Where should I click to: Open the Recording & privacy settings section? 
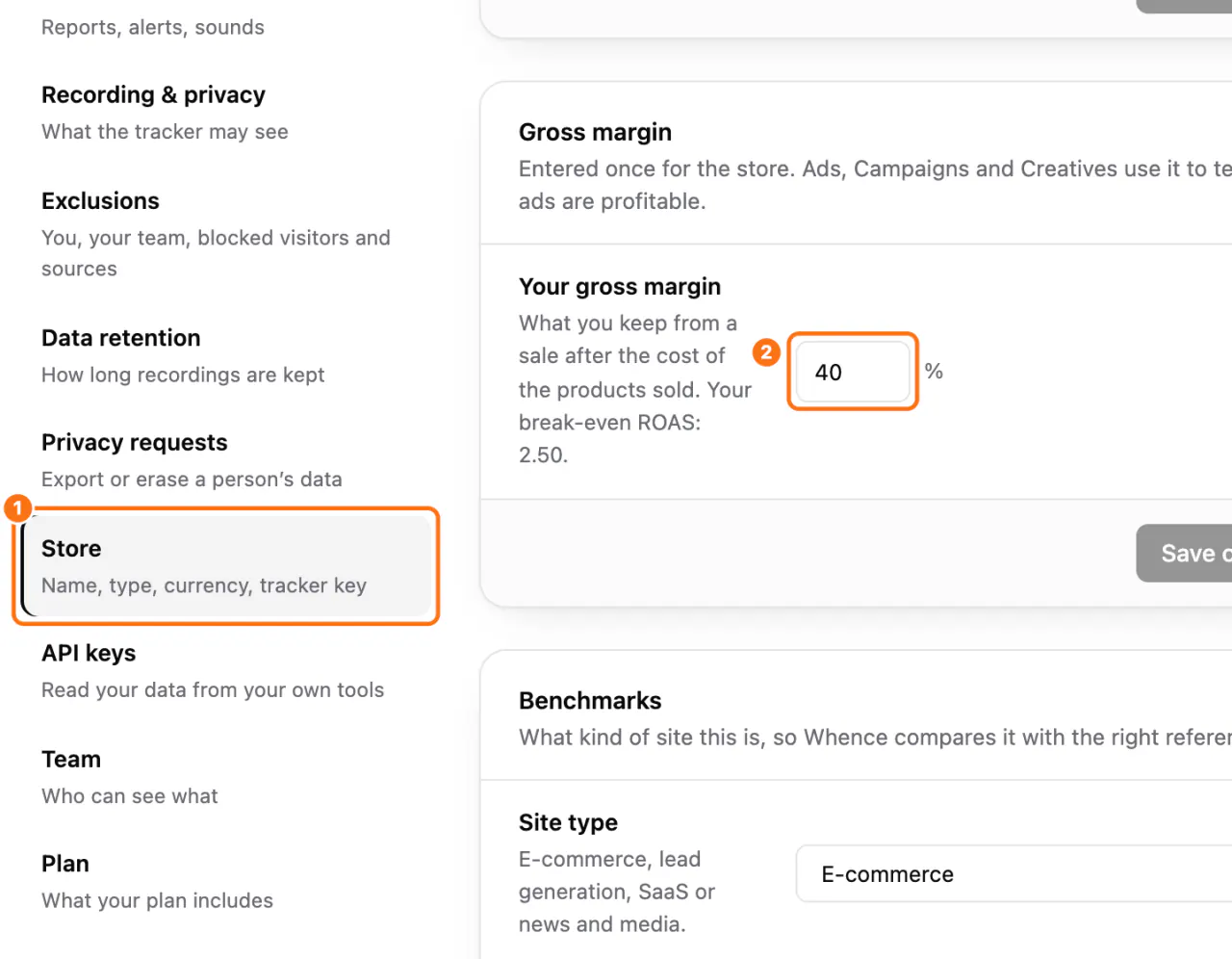(226, 113)
